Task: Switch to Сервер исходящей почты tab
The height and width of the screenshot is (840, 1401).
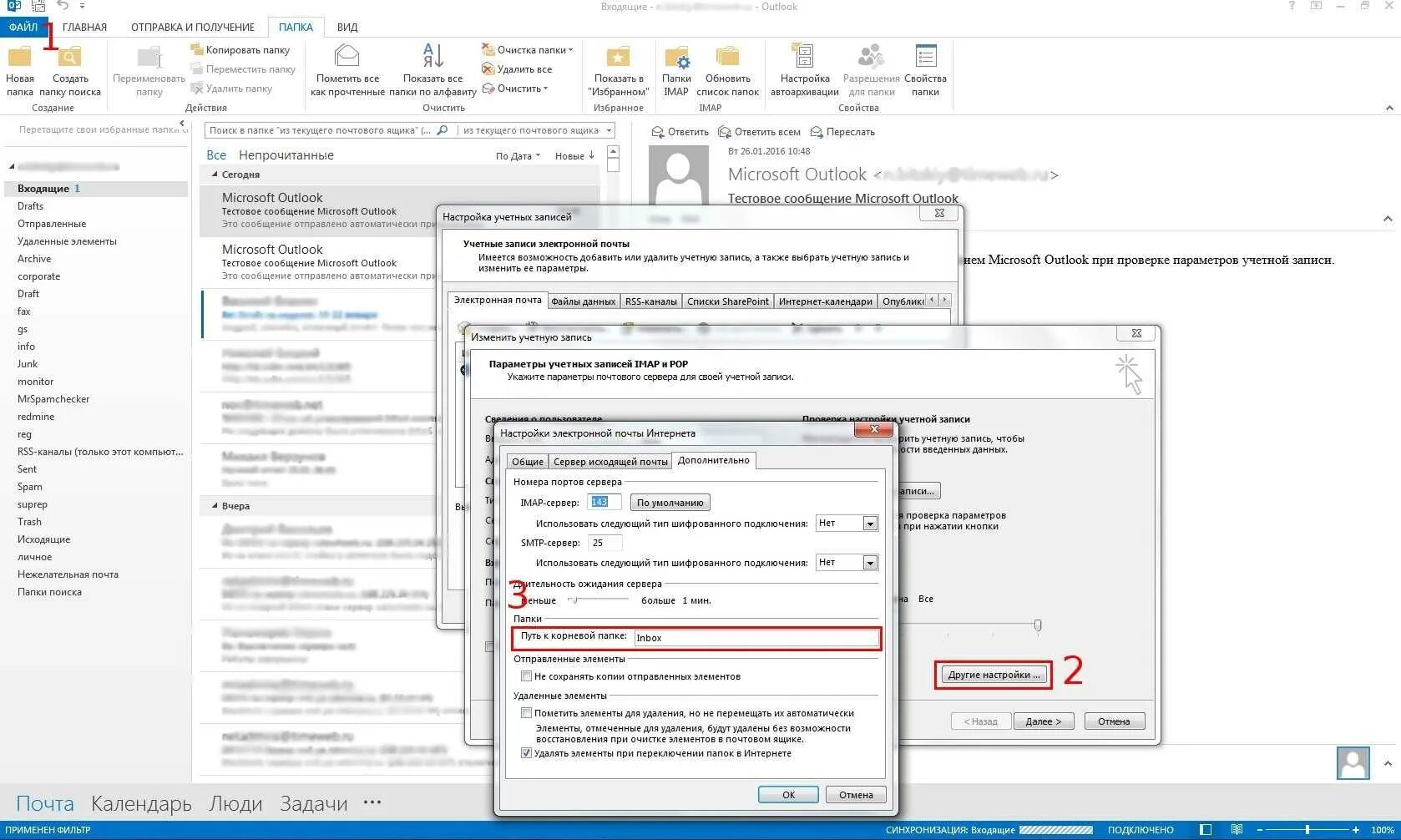Action: 610,462
